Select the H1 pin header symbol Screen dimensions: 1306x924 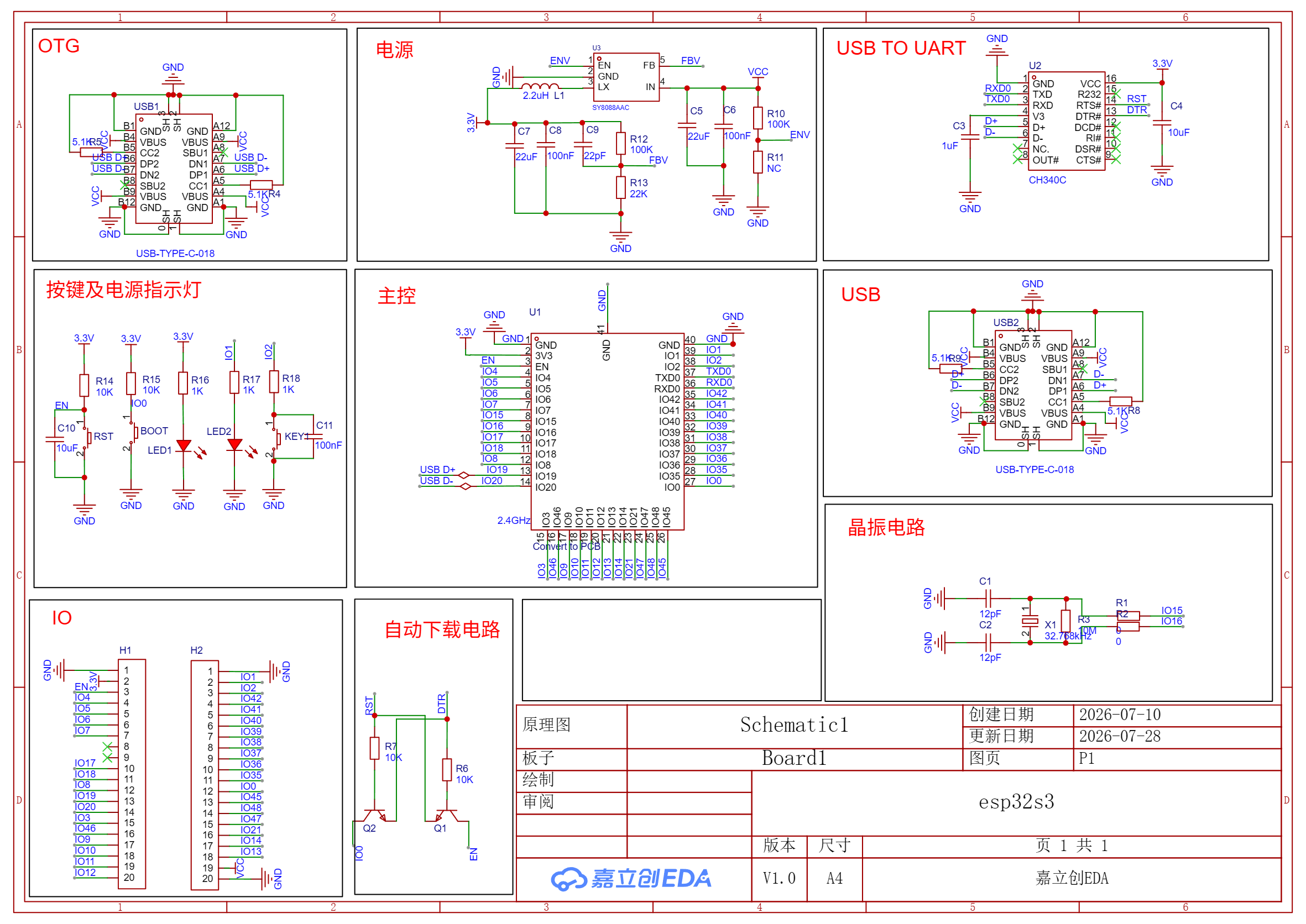click(x=132, y=773)
